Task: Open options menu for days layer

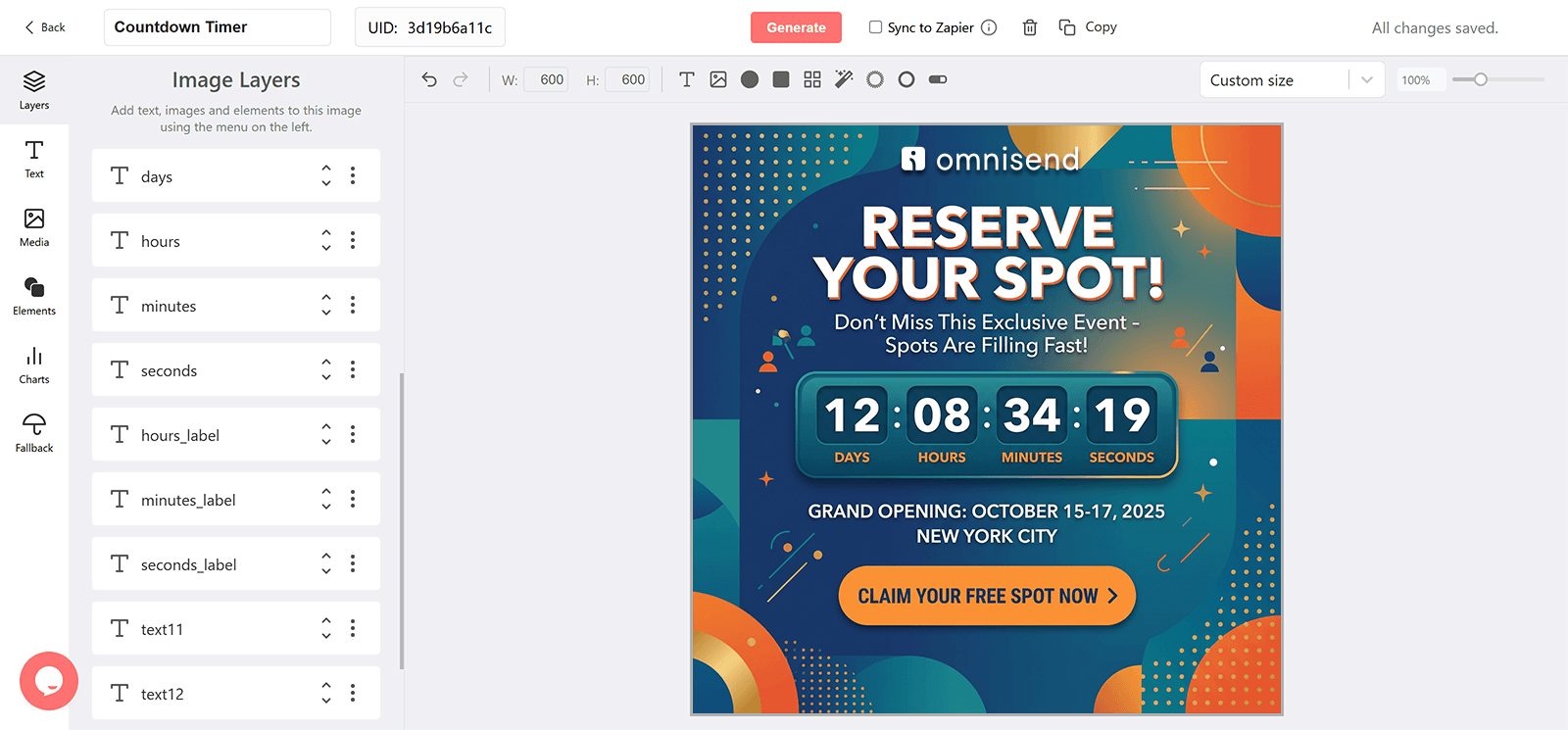Action: click(x=353, y=175)
